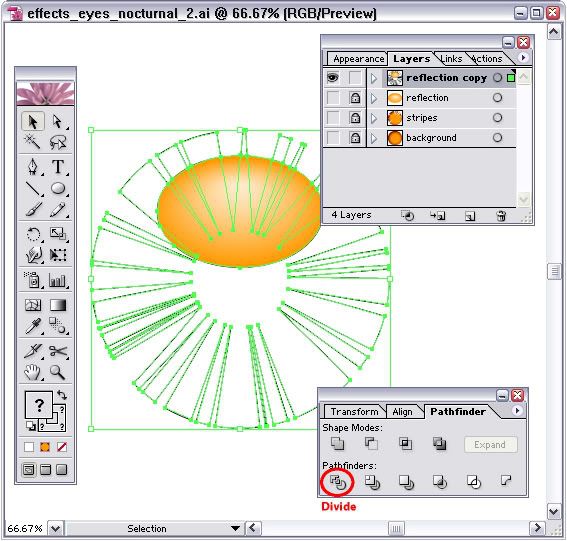Screen dimensions: 567x541
Task: Switch to the Align tab
Action: click(402, 412)
